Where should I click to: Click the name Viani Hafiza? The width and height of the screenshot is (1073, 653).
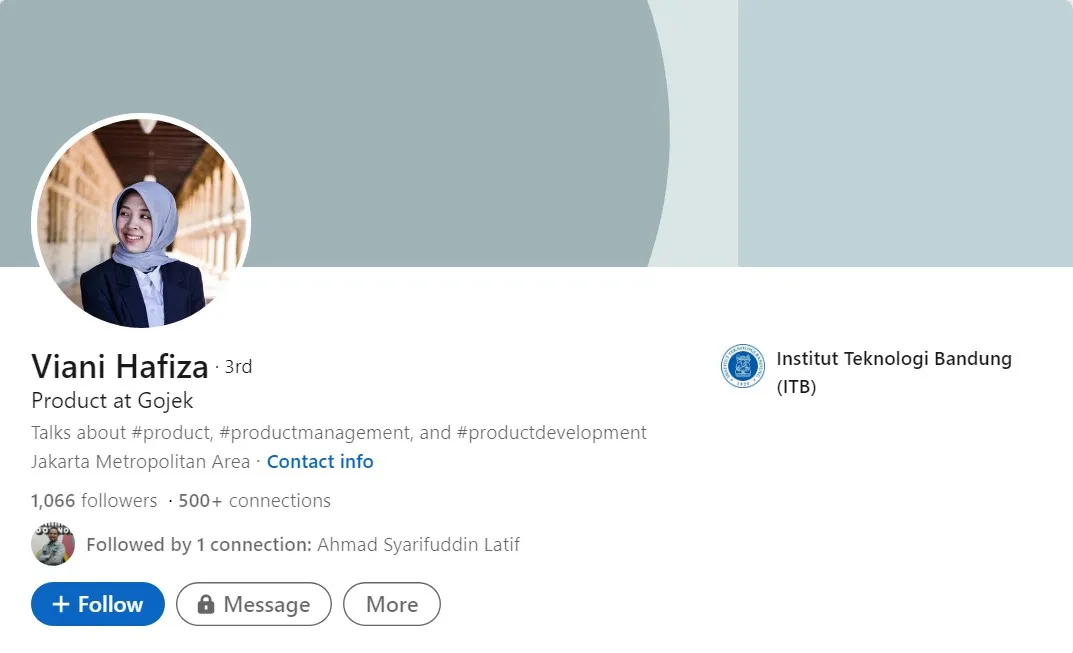[x=120, y=367]
